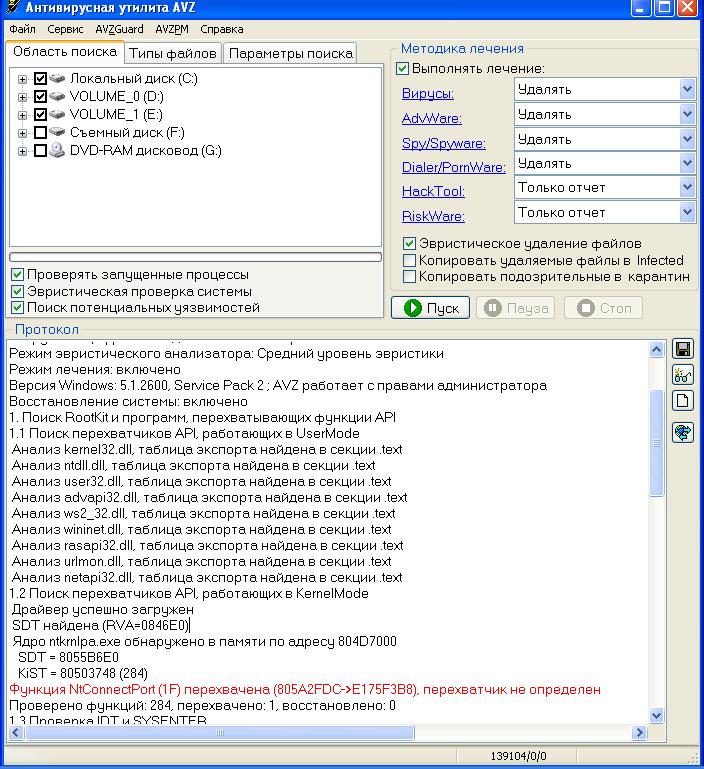
Task: Open the AVZPM menu
Action: (x=172, y=29)
